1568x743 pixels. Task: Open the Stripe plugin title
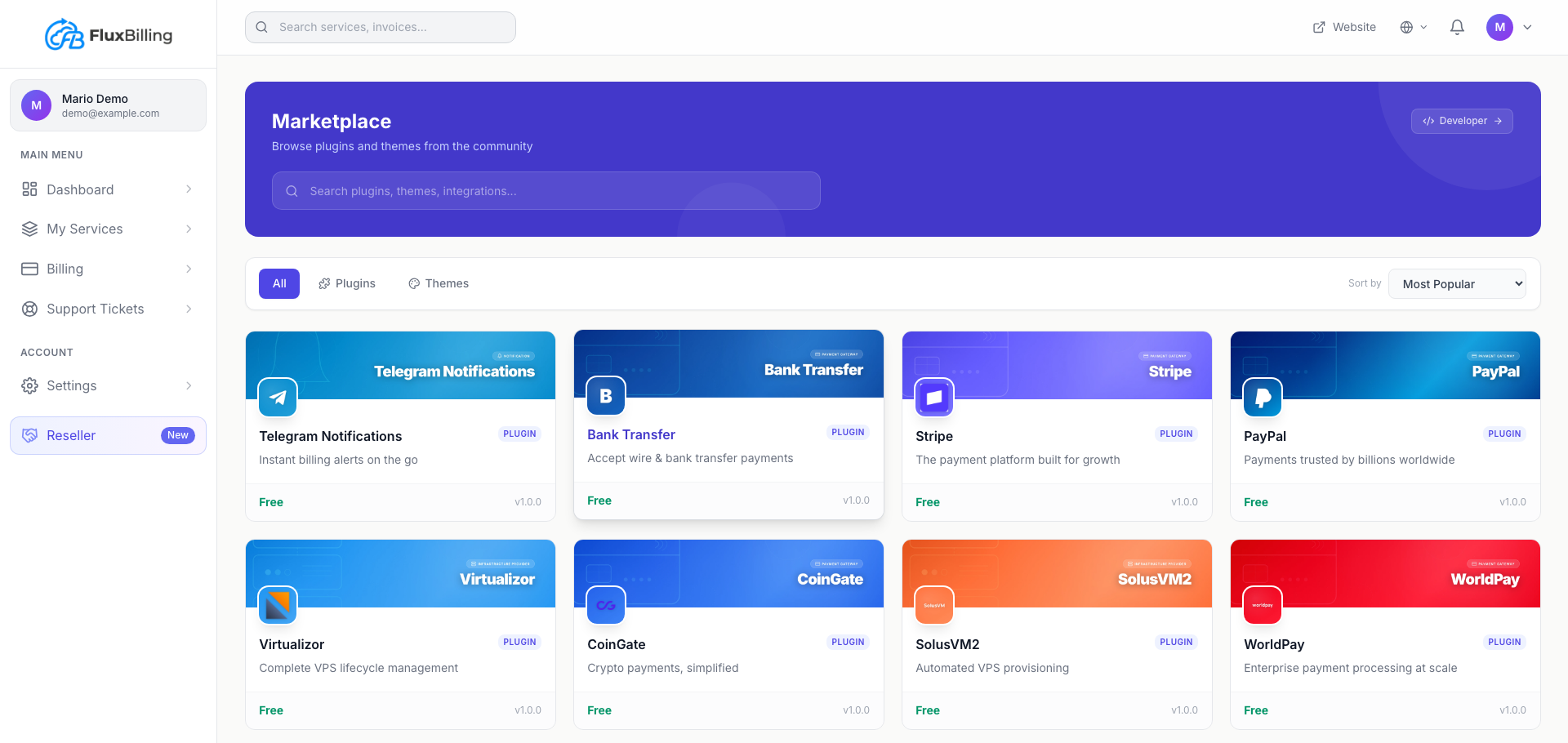tap(934, 436)
